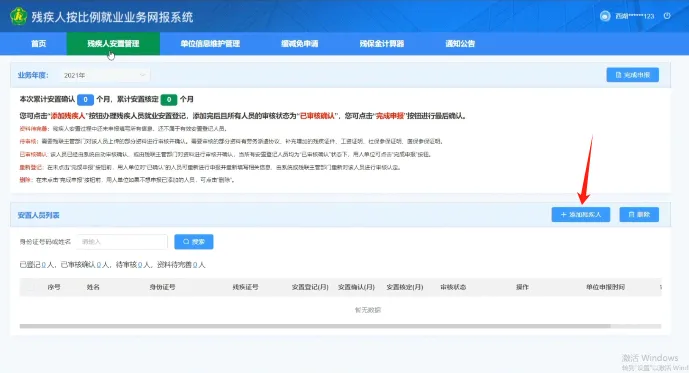Viewport: 689px width, 373px height.
Task: Click the table's horizontal scrollbar
Action: tap(315, 326)
